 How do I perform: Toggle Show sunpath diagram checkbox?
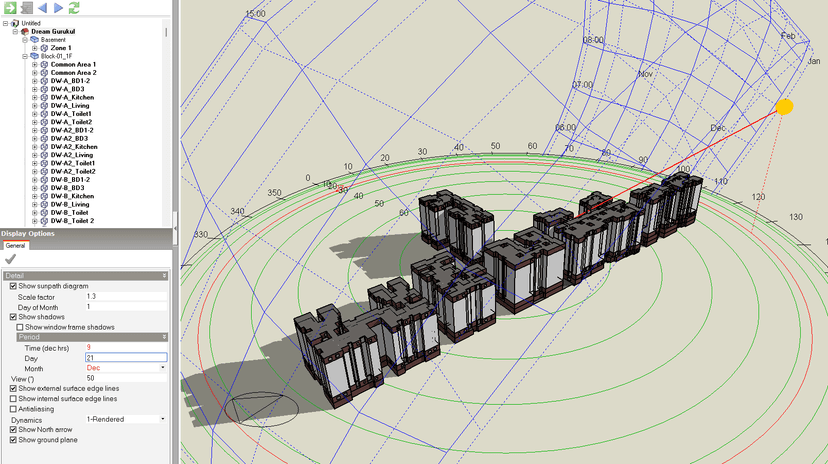pos(14,286)
